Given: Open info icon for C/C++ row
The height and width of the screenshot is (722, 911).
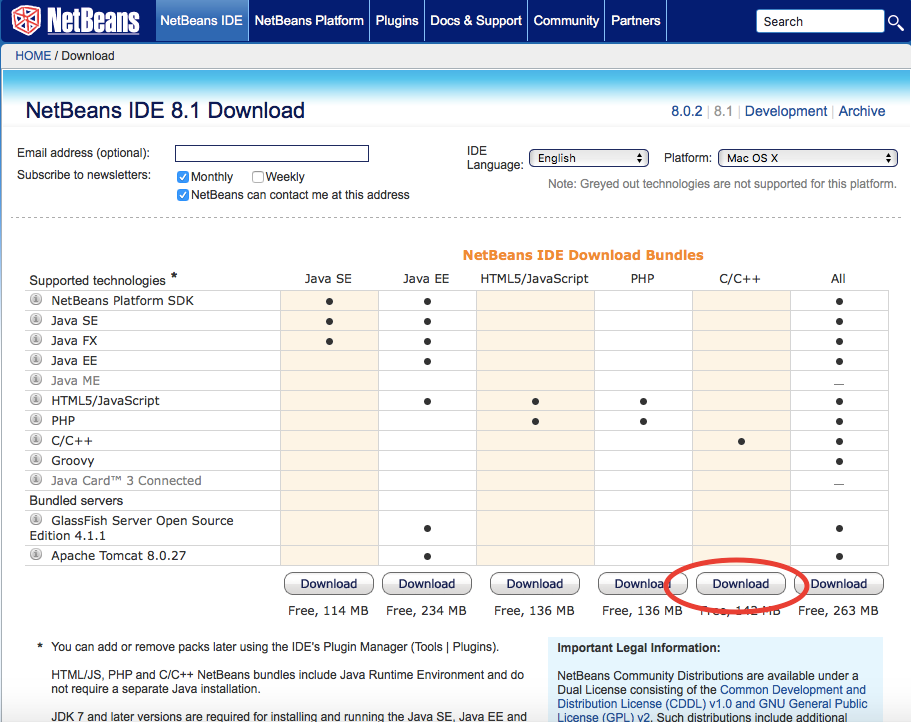Looking at the screenshot, I should 36,440.
